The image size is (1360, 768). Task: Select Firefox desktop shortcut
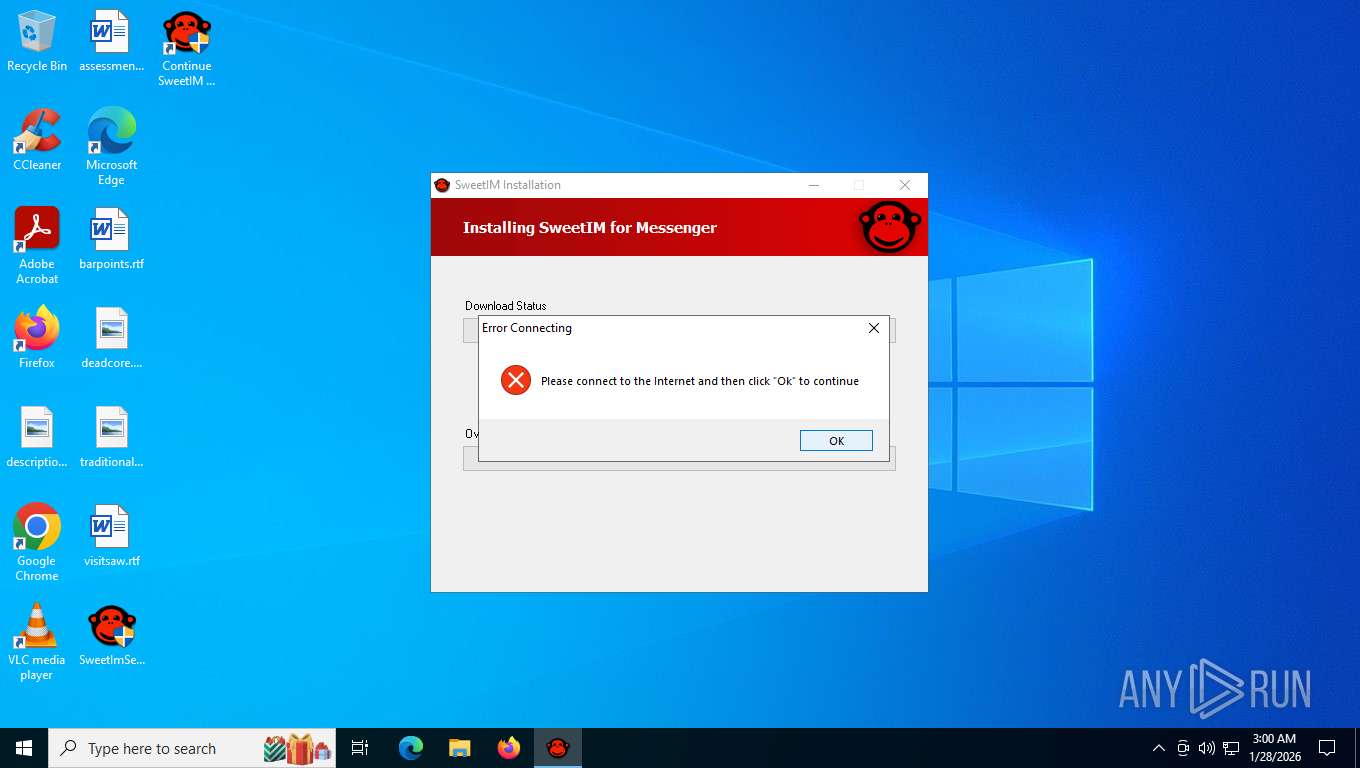(x=37, y=338)
